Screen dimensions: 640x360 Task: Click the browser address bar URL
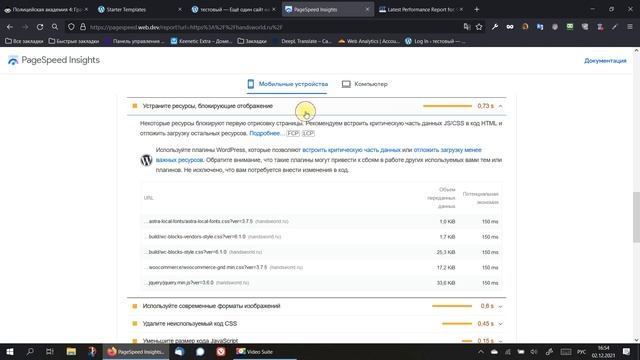[186, 27]
